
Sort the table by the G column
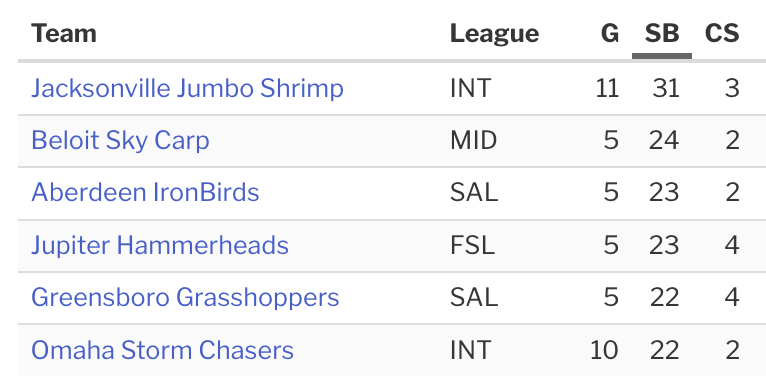pyautogui.click(x=610, y=34)
